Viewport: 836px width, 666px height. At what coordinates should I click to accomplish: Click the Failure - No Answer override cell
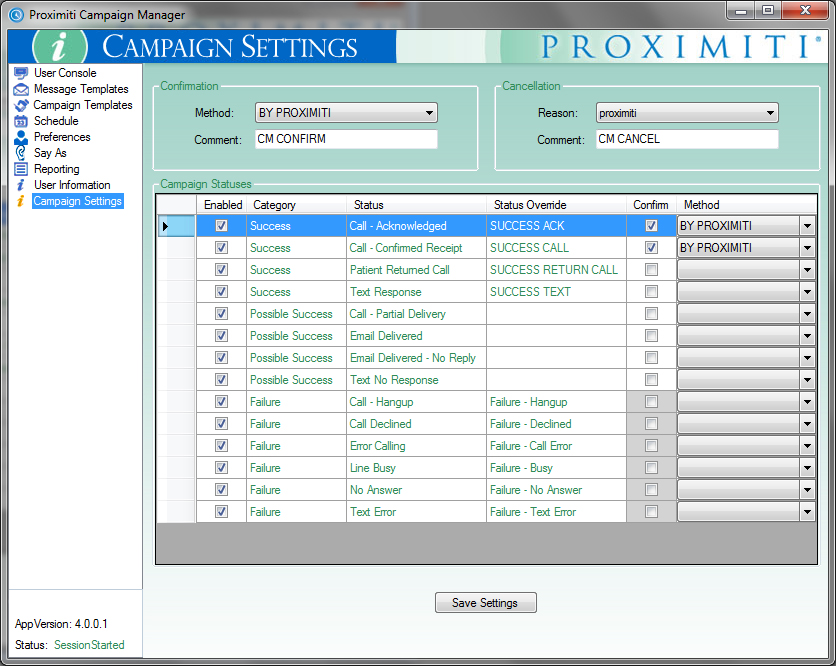tap(556, 490)
